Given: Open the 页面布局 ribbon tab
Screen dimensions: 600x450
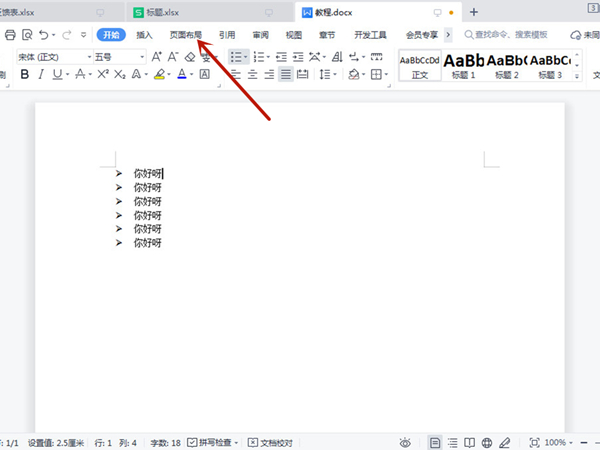Looking at the screenshot, I should (185, 34).
